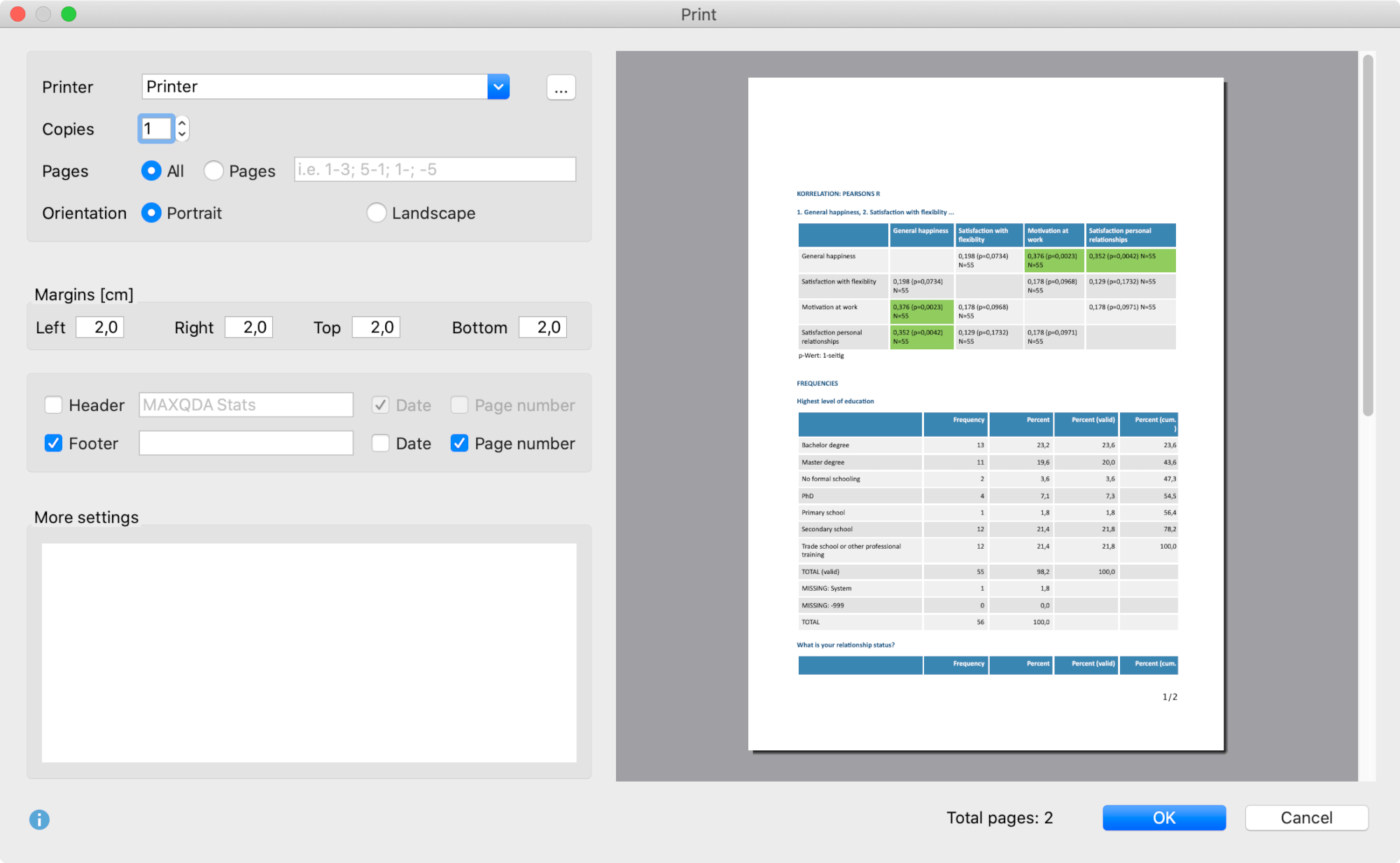Image resolution: width=1400 pixels, height=863 pixels.
Task: Select the All pages option
Action: click(152, 170)
